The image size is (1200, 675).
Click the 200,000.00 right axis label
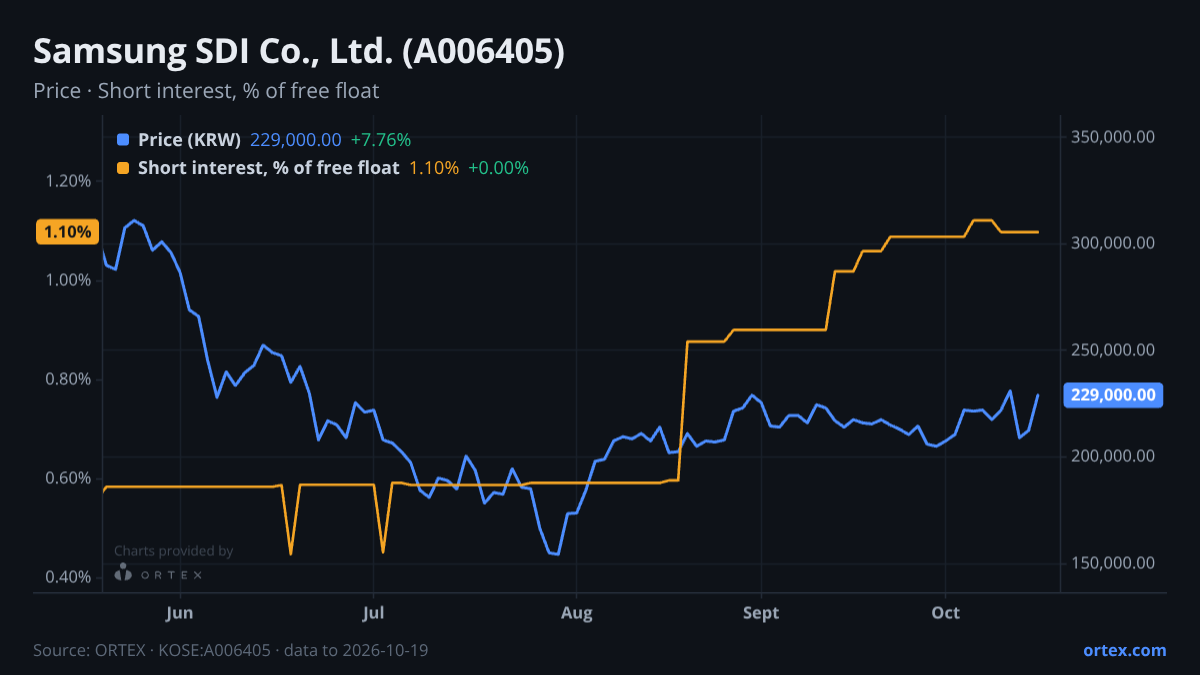pos(1113,456)
